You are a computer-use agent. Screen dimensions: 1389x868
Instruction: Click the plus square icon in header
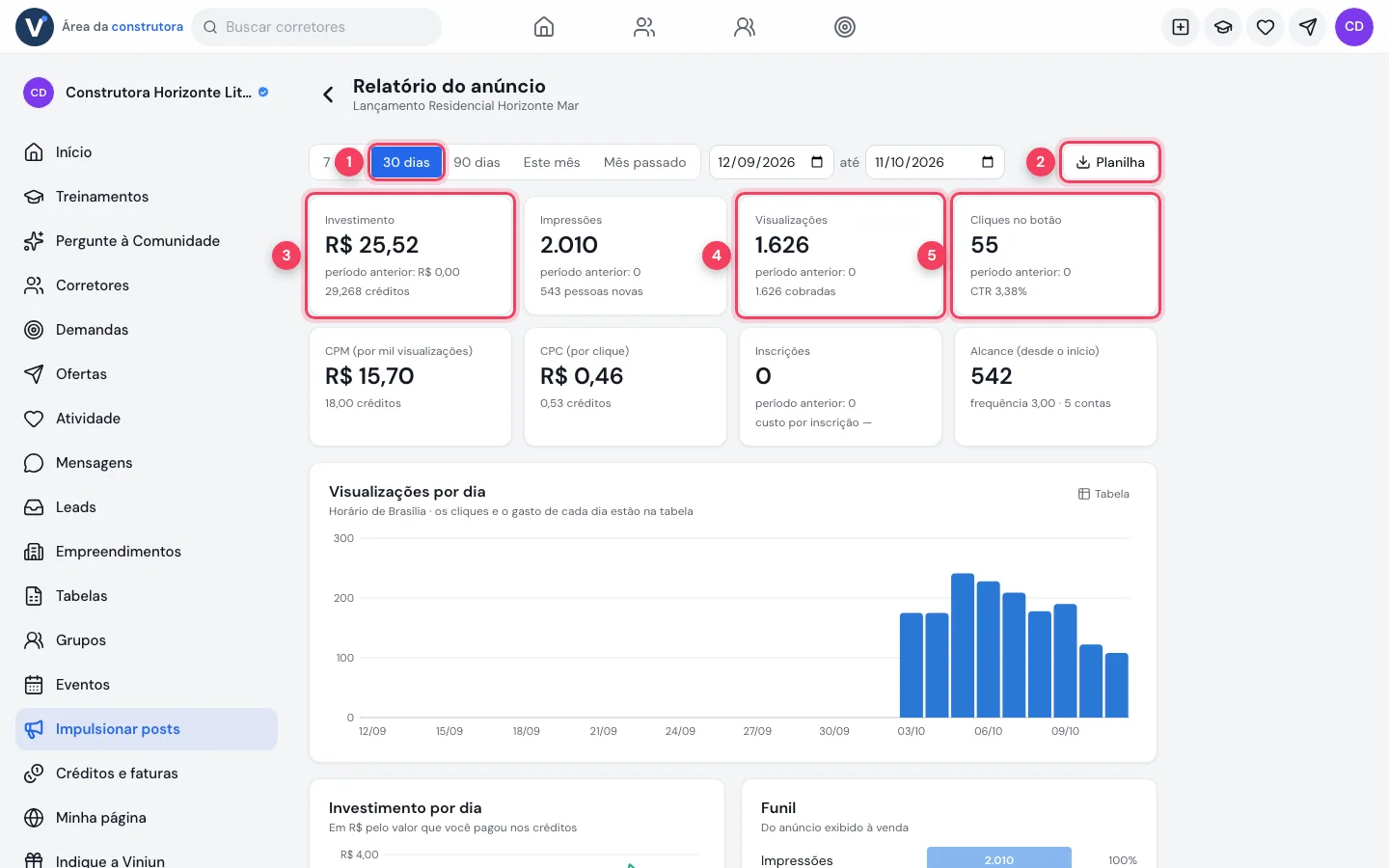point(1181,27)
